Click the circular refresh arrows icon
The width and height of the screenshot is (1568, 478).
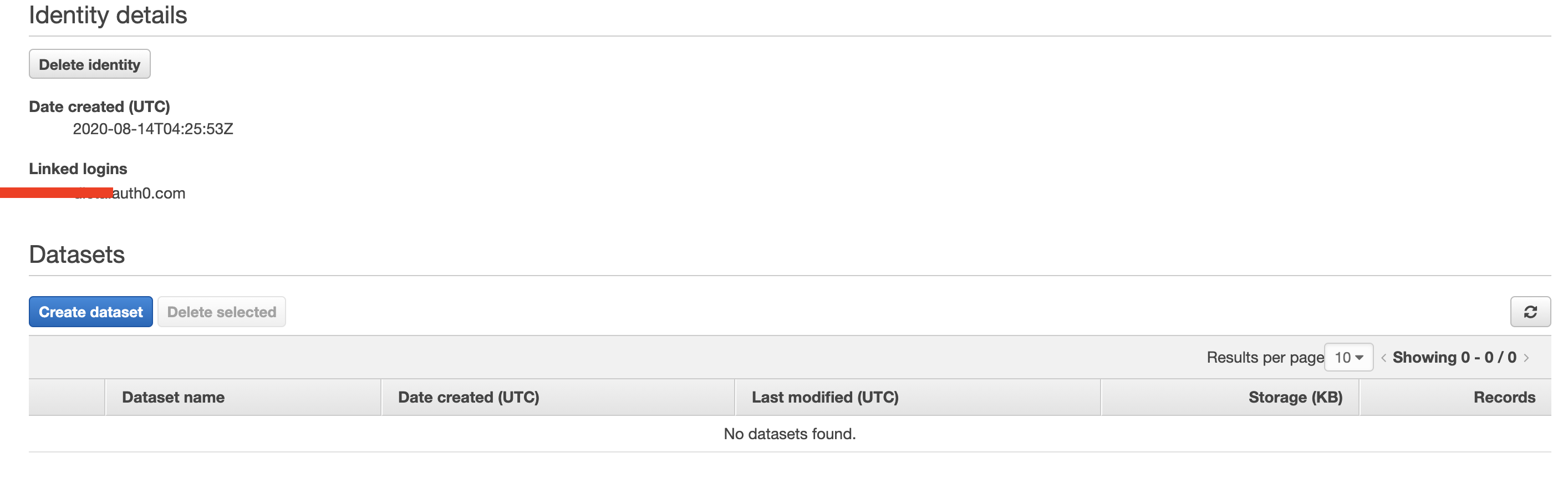coord(1530,311)
